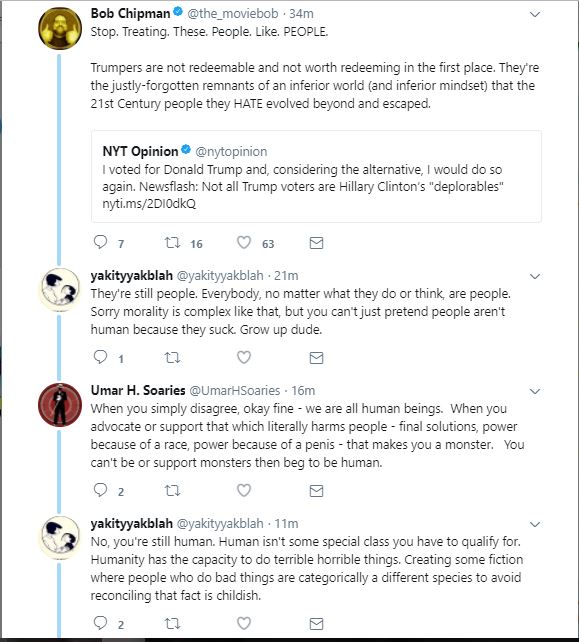View Bob Chipman's profile avatar
This screenshot has width=579, height=642.
[x=60, y=28]
